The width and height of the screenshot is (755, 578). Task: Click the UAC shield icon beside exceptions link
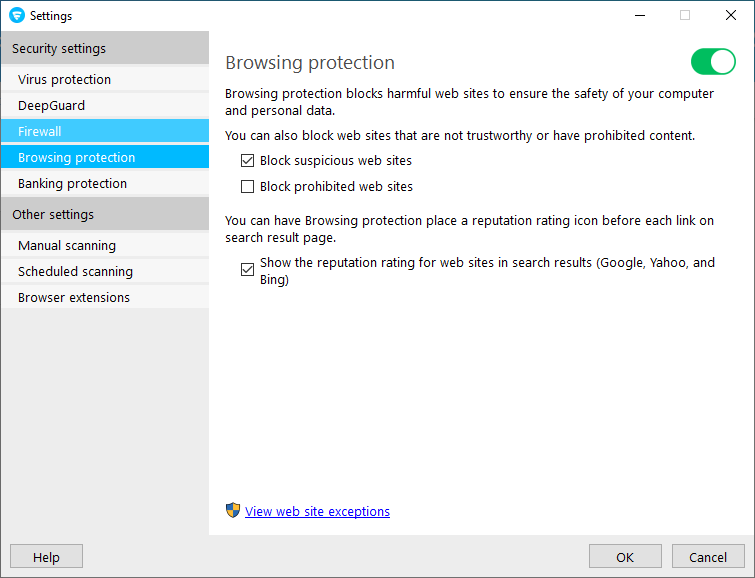233,511
